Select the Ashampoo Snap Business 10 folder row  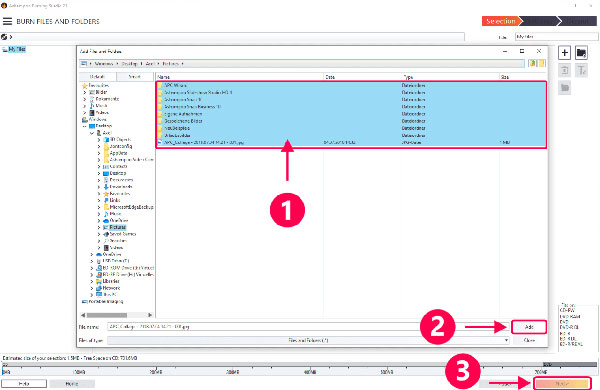pos(351,107)
